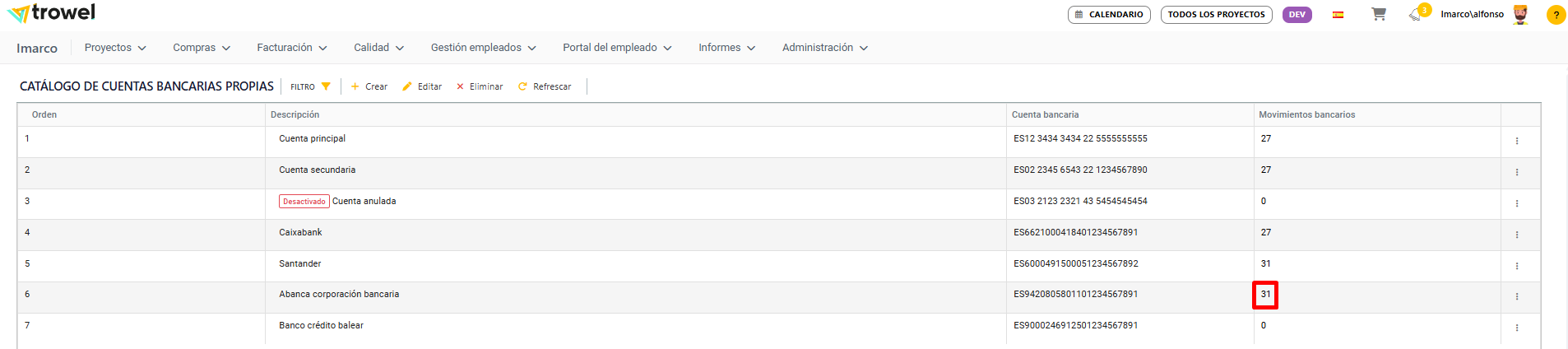The image size is (1568, 349).
Task: Open the three-dot menu for Caixabank row
Action: click(1517, 235)
